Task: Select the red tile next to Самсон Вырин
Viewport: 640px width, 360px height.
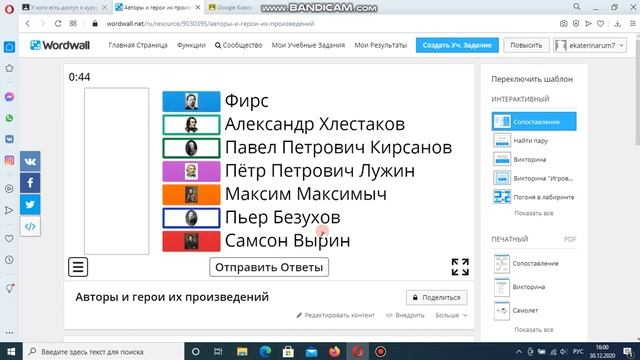Action: 191,241
